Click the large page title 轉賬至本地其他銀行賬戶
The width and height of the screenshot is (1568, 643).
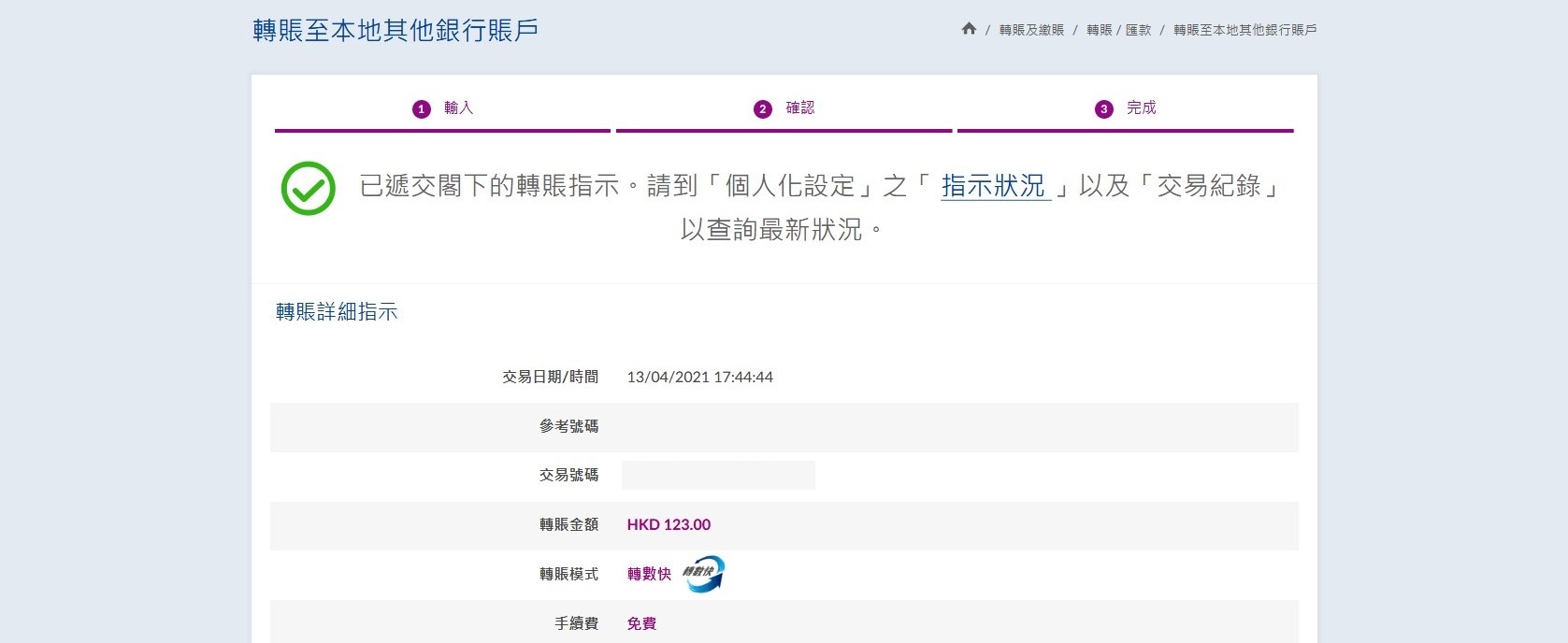coord(396,31)
